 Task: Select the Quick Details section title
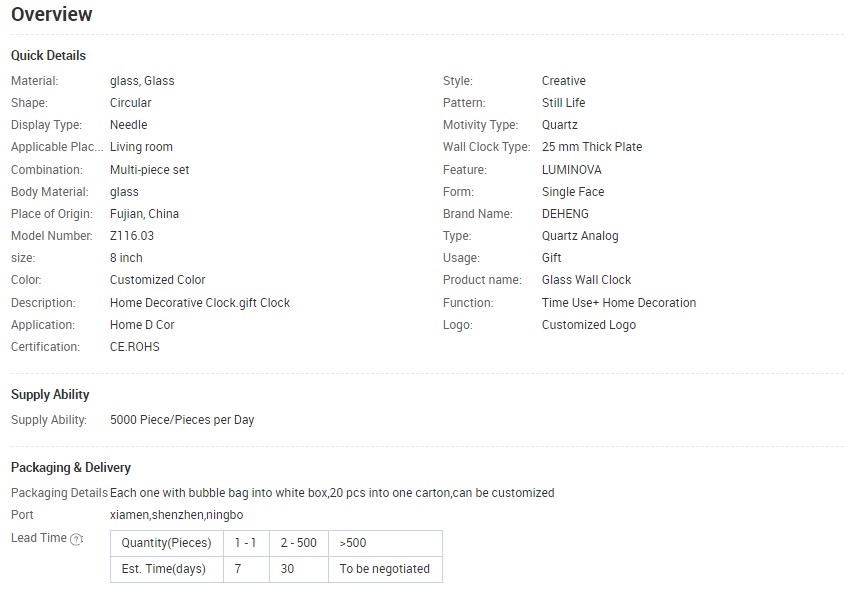coord(48,56)
